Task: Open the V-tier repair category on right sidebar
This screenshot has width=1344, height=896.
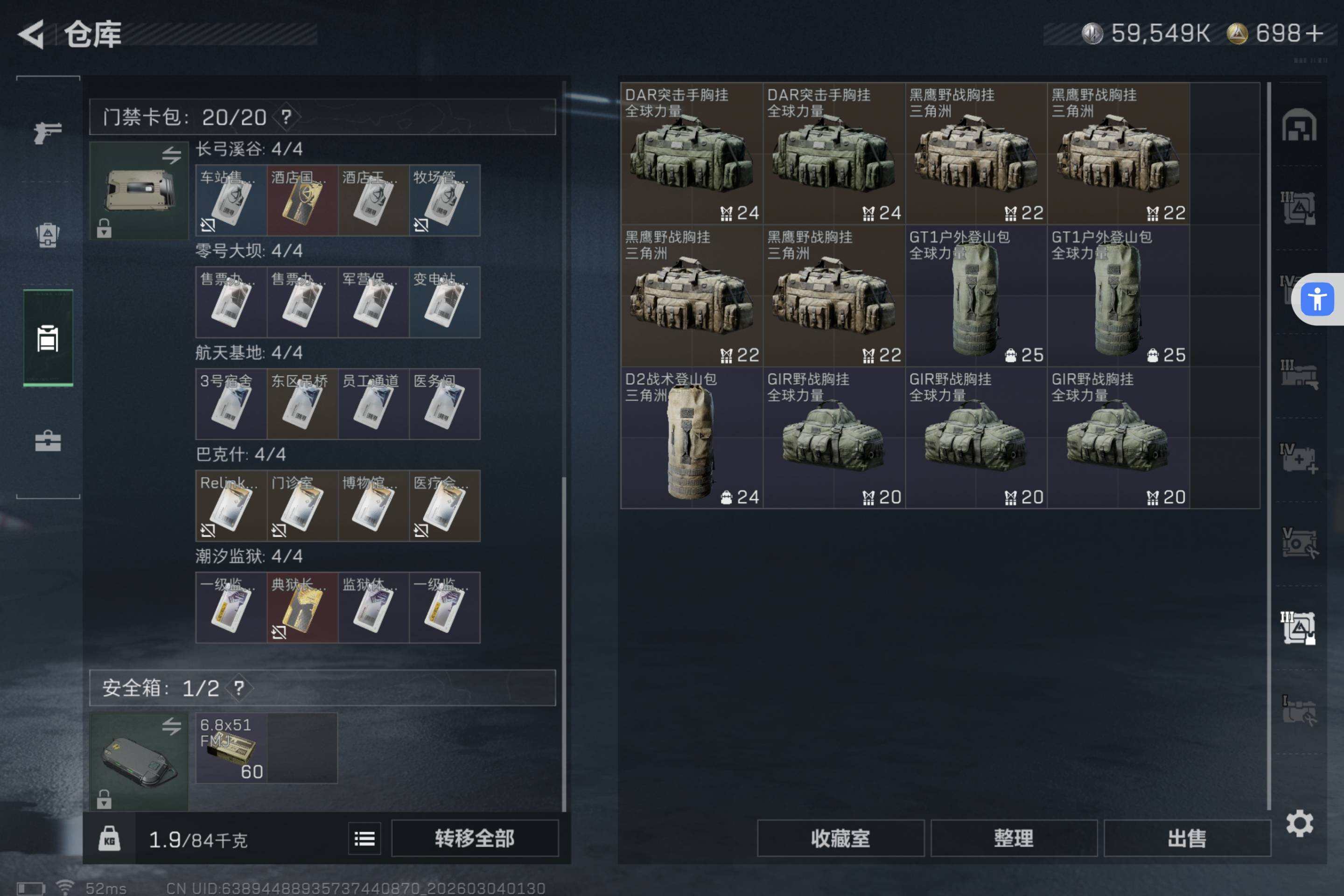Action: pyautogui.click(x=1298, y=543)
